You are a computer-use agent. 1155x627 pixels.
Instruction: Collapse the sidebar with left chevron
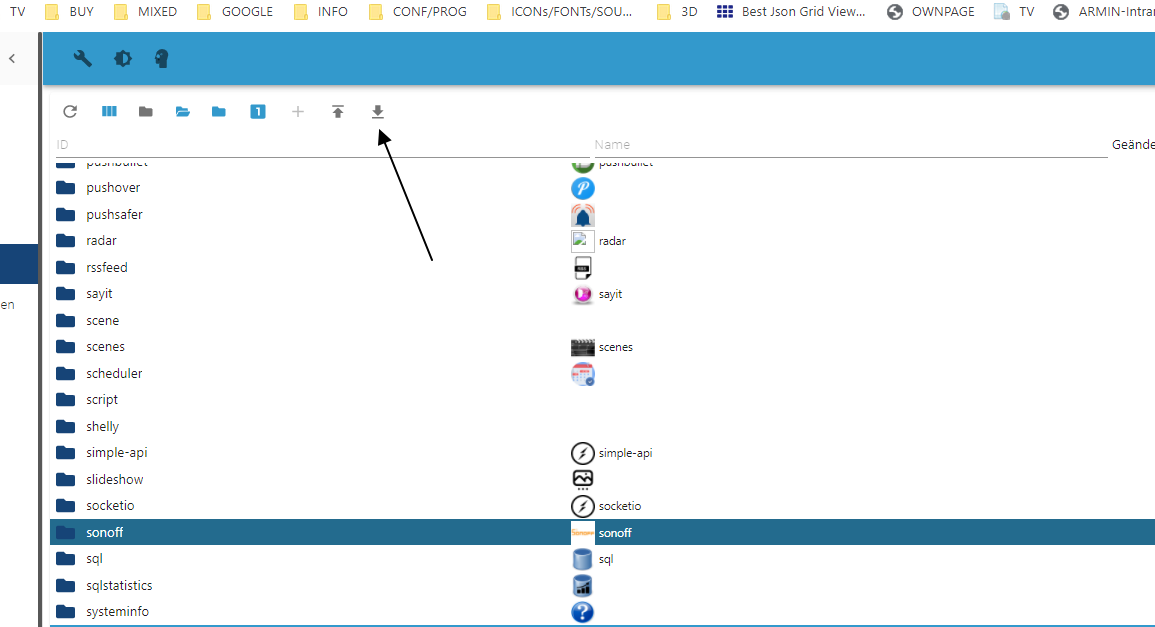pyautogui.click(x=12, y=59)
